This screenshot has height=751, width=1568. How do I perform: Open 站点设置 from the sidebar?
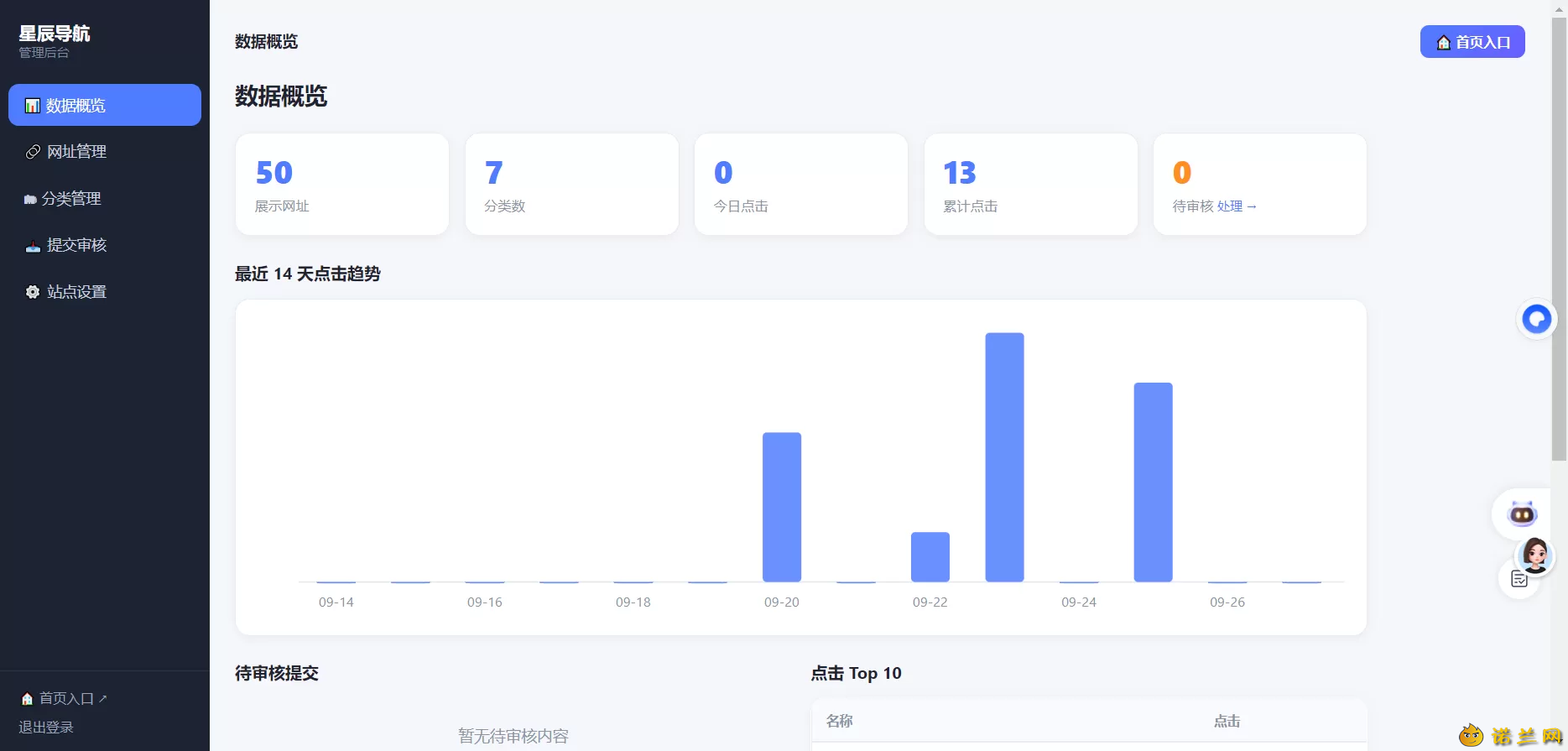click(x=105, y=292)
